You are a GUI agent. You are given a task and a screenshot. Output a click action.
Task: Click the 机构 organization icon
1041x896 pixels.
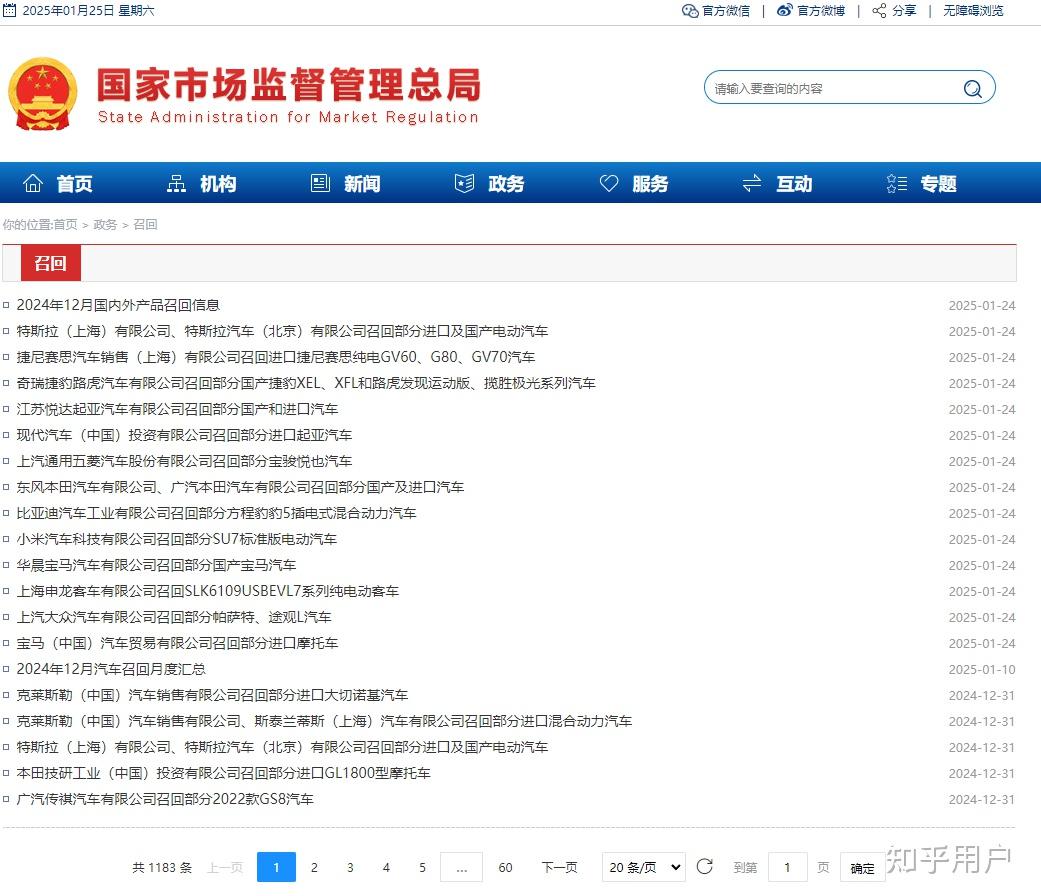click(175, 183)
